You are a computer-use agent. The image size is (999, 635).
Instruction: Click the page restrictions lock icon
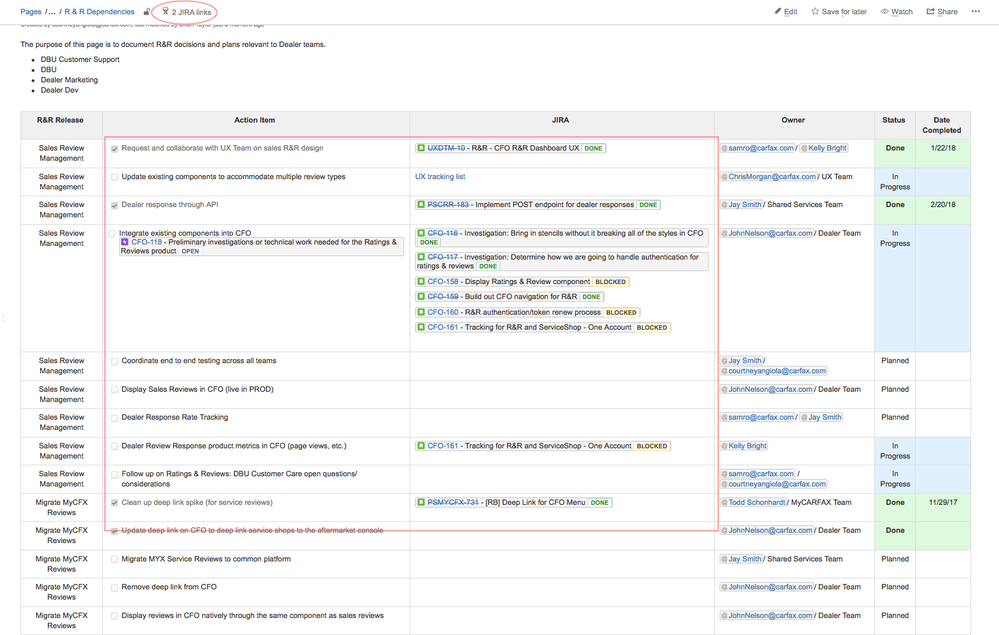pos(147,11)
